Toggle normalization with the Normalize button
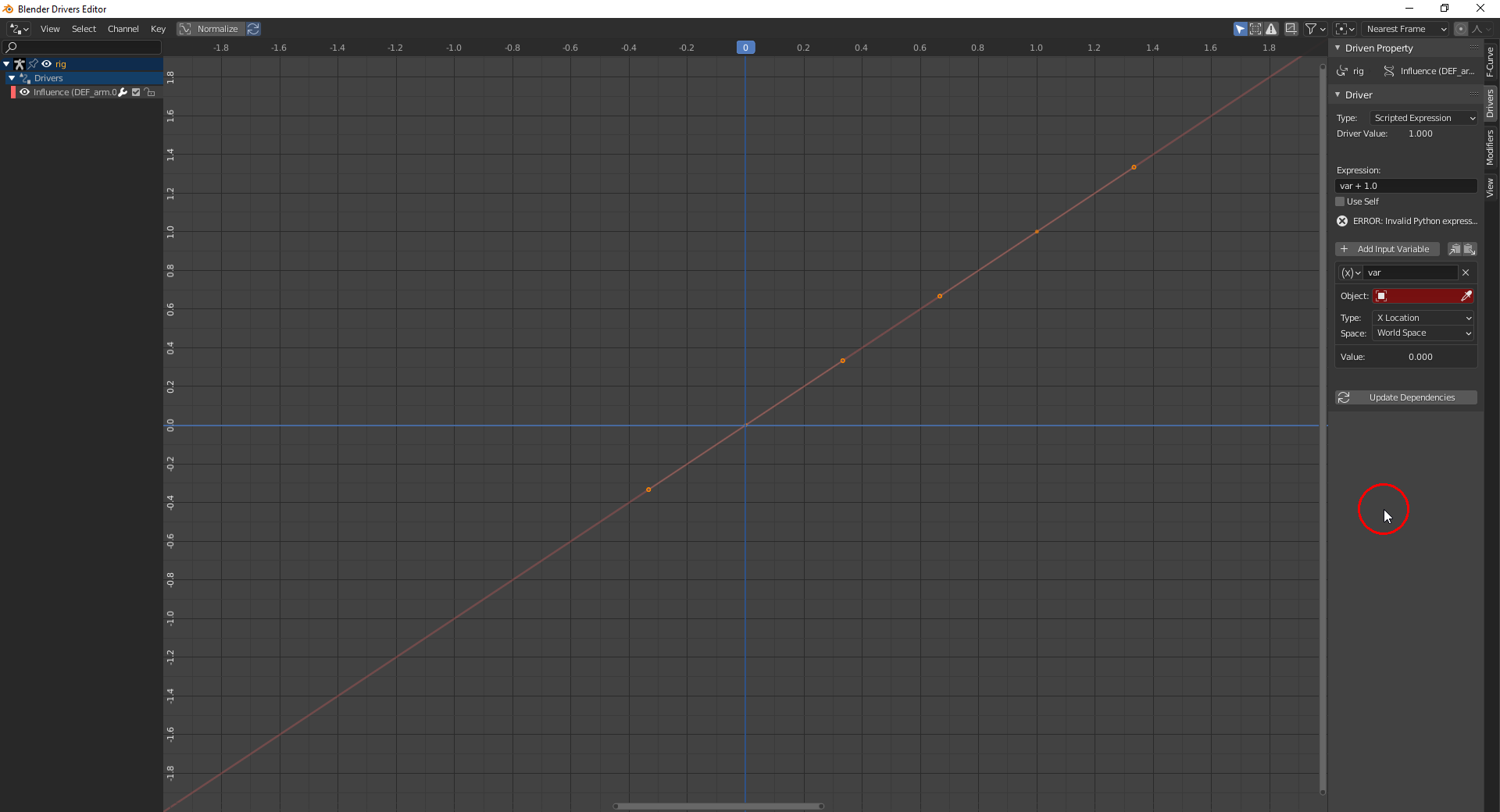 point(211,29)
